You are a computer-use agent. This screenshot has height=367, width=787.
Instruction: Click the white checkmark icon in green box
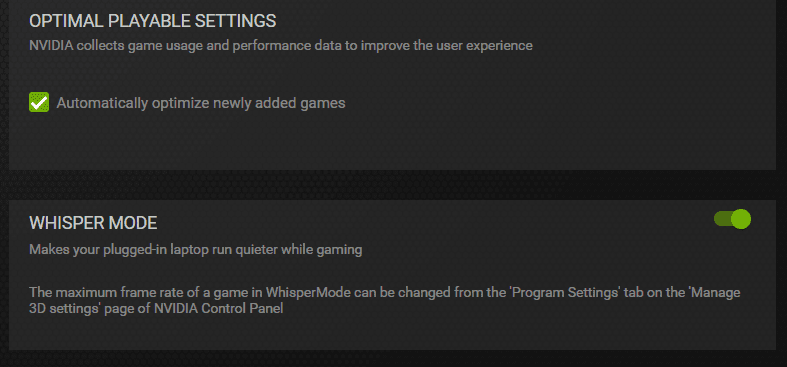pos(39,102)
